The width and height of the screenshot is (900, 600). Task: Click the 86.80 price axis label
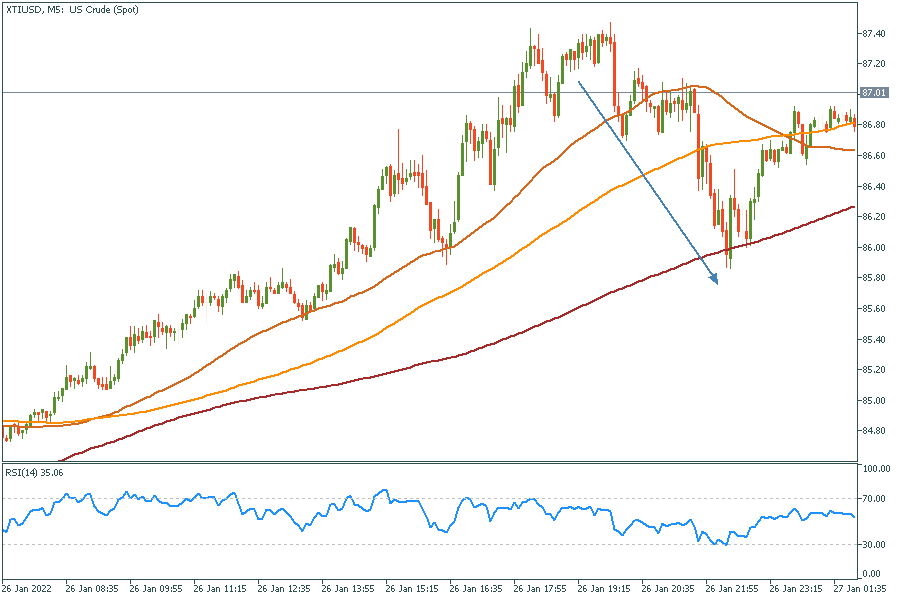click(x=874, y=125)
